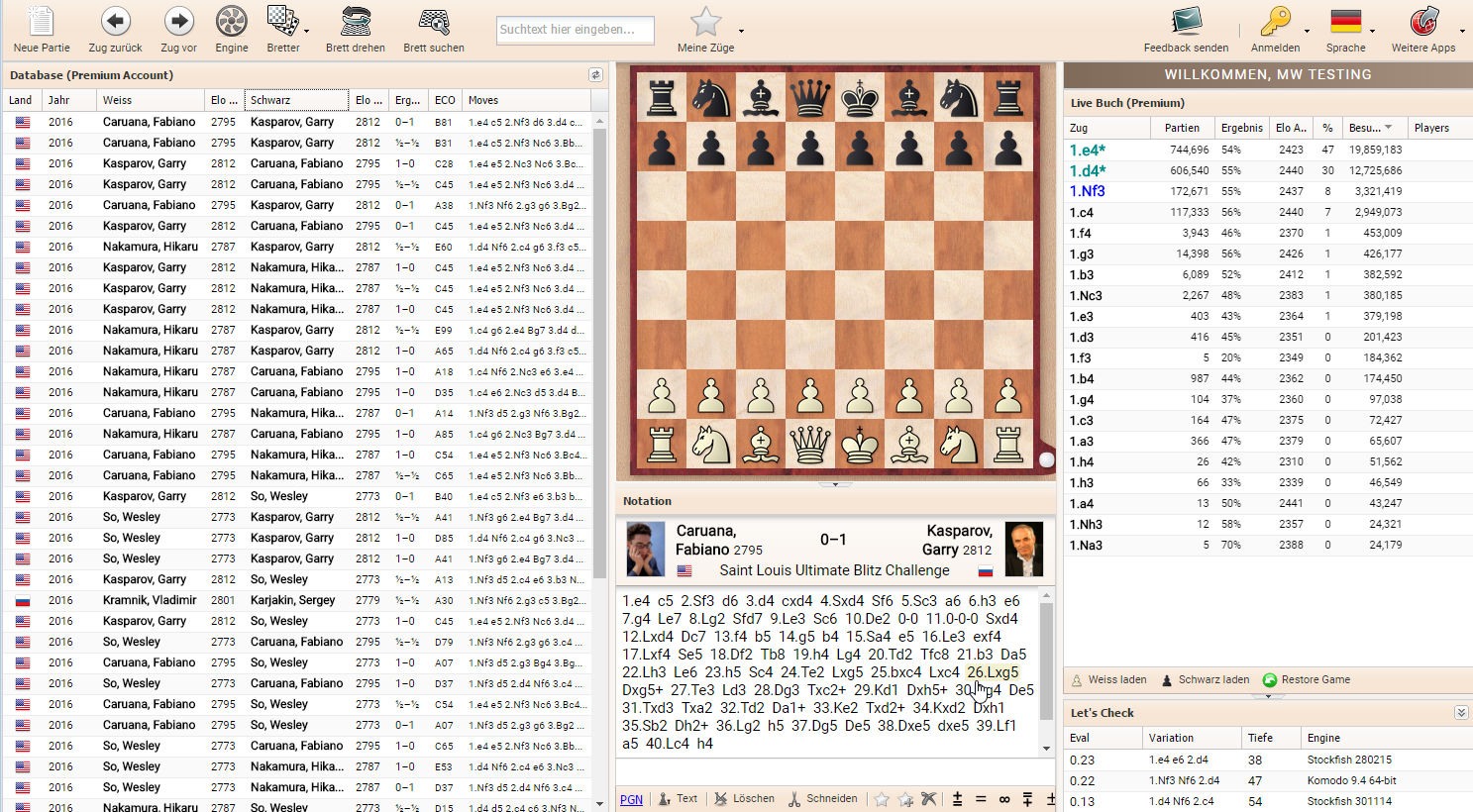Flip the board with Brett drehen
The image size is (1473, 812).
coord(356,21)
